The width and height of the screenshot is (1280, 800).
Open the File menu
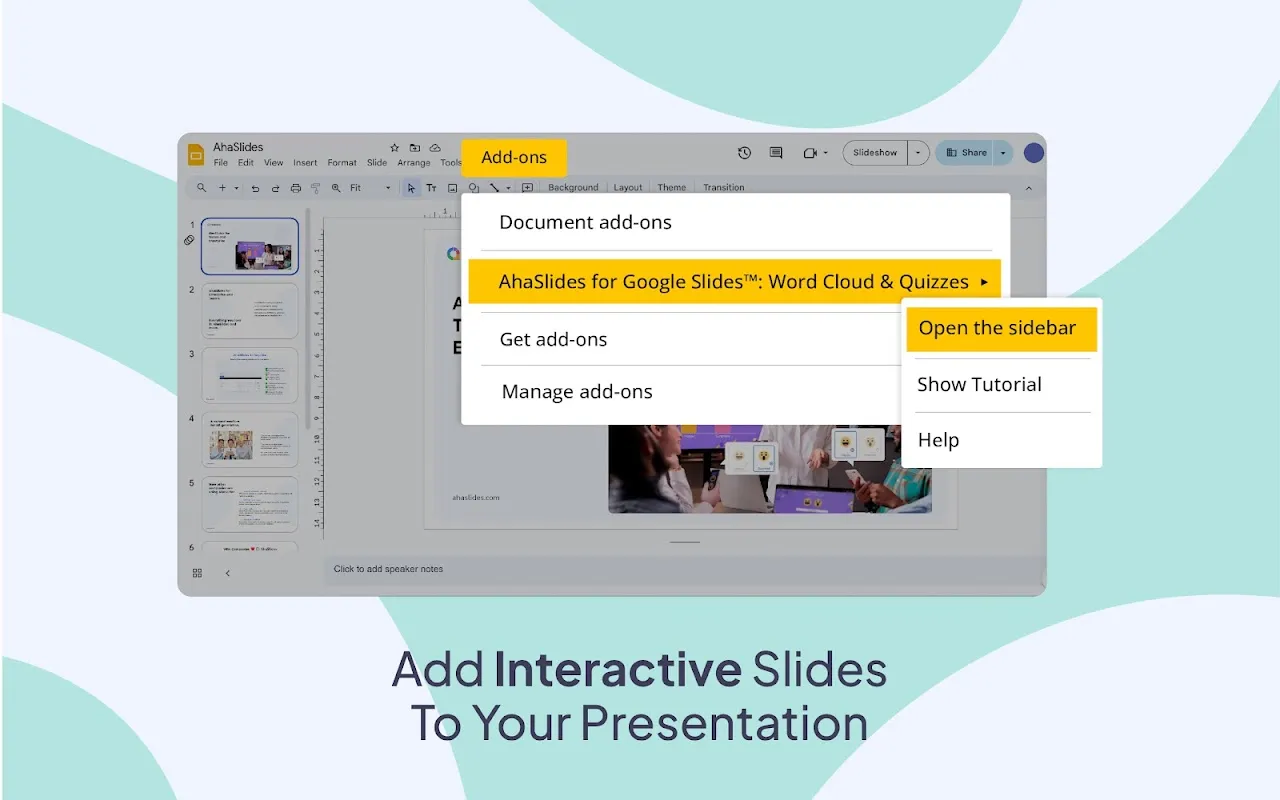(220, 162)
